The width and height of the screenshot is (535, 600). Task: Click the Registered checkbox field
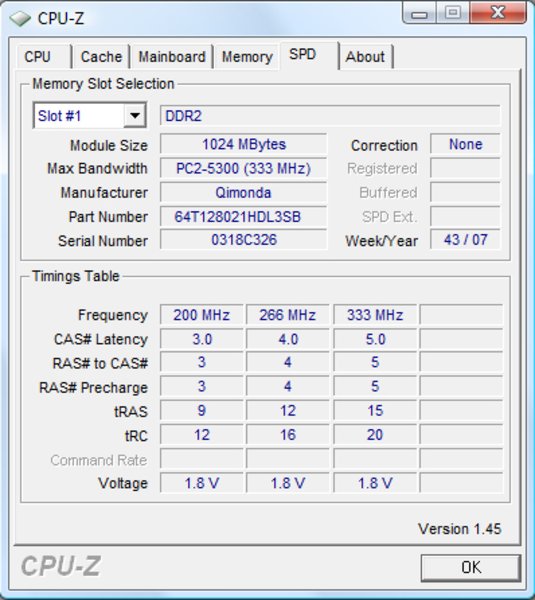click(465, 168)
